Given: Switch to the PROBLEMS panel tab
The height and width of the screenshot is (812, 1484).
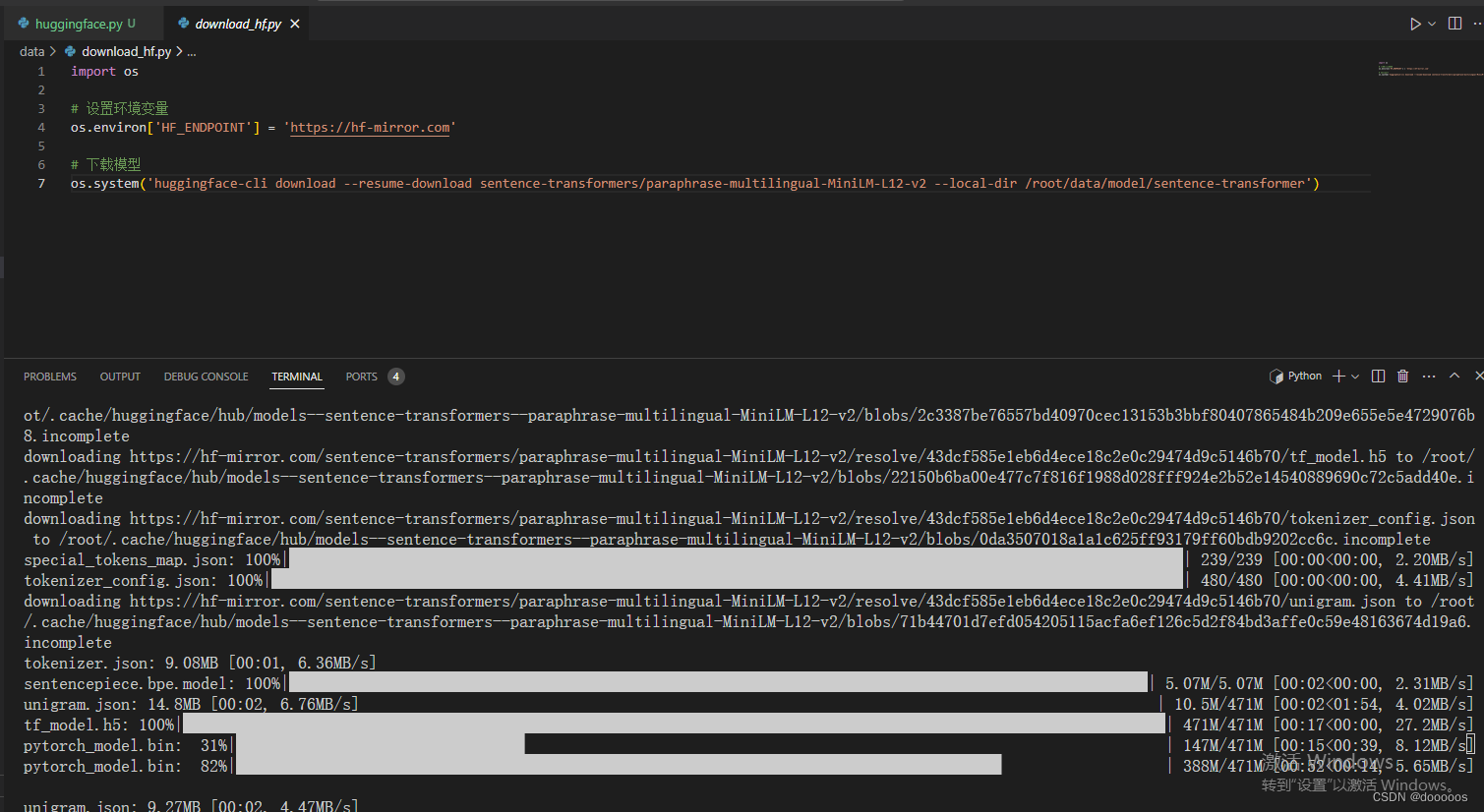Looking at the screenshot, I should (50, 377).
